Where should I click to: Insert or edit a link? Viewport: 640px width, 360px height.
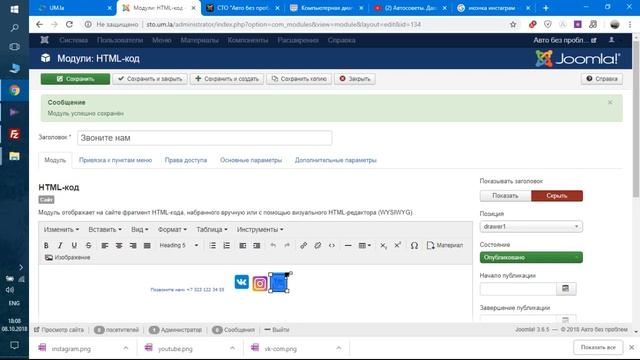click(303, 245)
